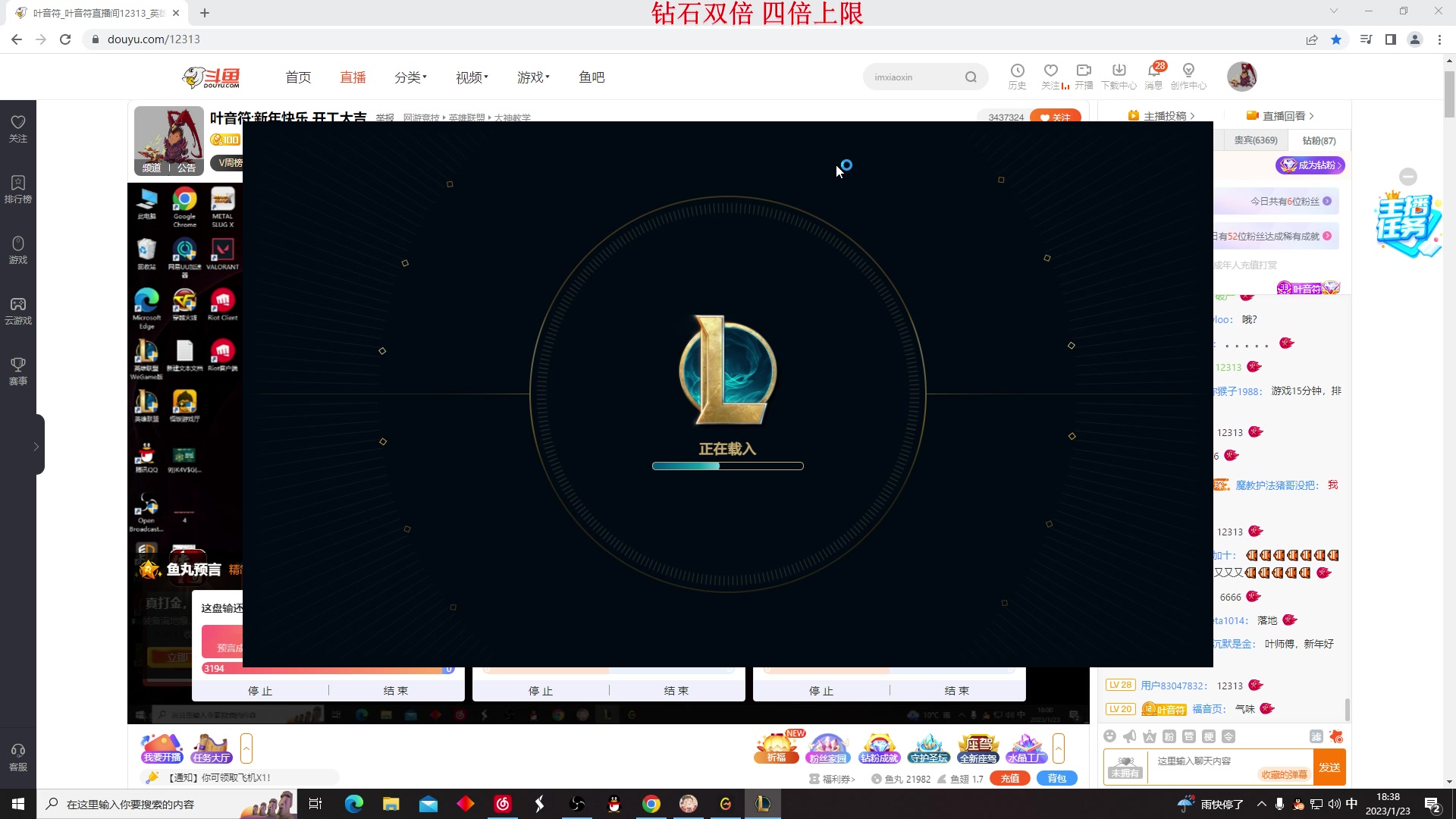Screen dimensions: 1456x819
Task: Click the 开播 start-streaming camera icon
Action: pos(1084,77)
